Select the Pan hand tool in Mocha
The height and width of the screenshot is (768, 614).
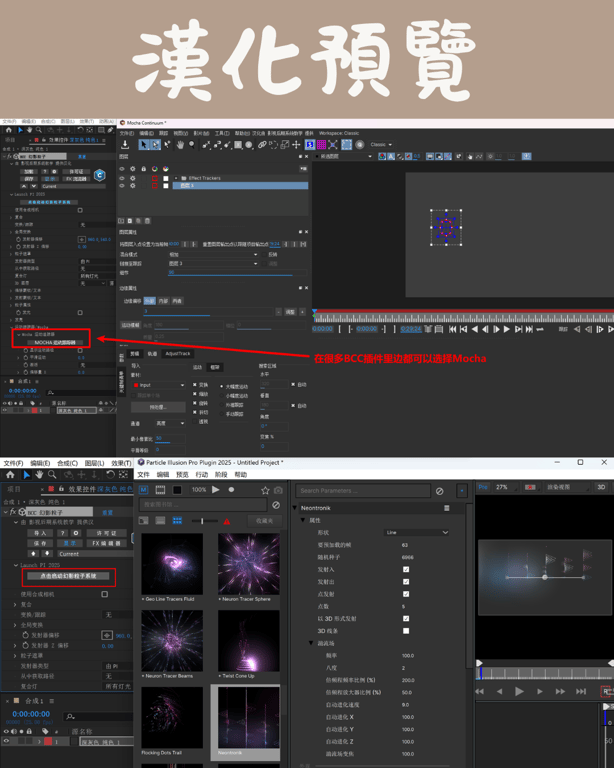point(180,144)
